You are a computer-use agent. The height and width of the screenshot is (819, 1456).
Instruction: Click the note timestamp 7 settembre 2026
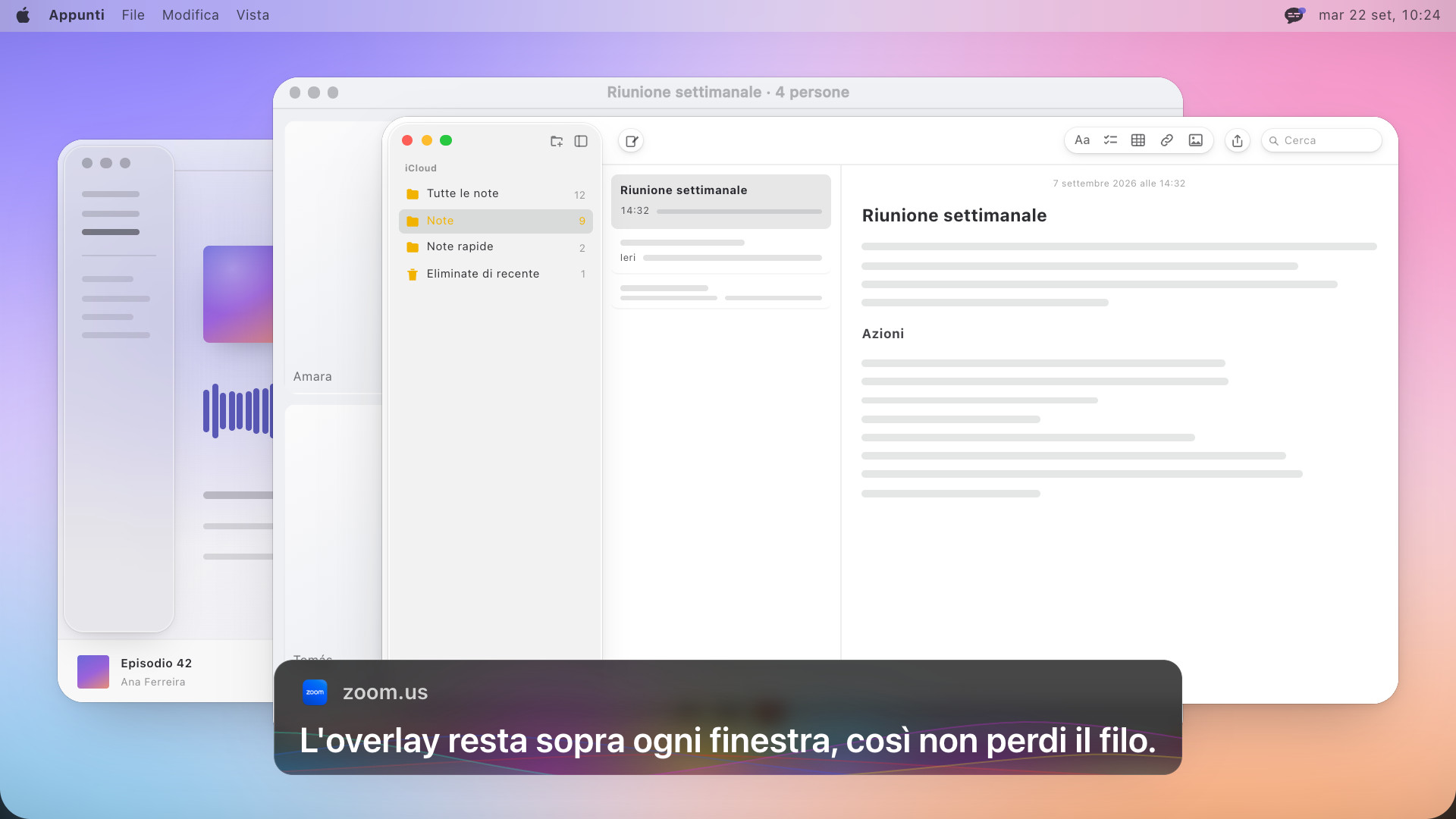[x=1119, y=184]
